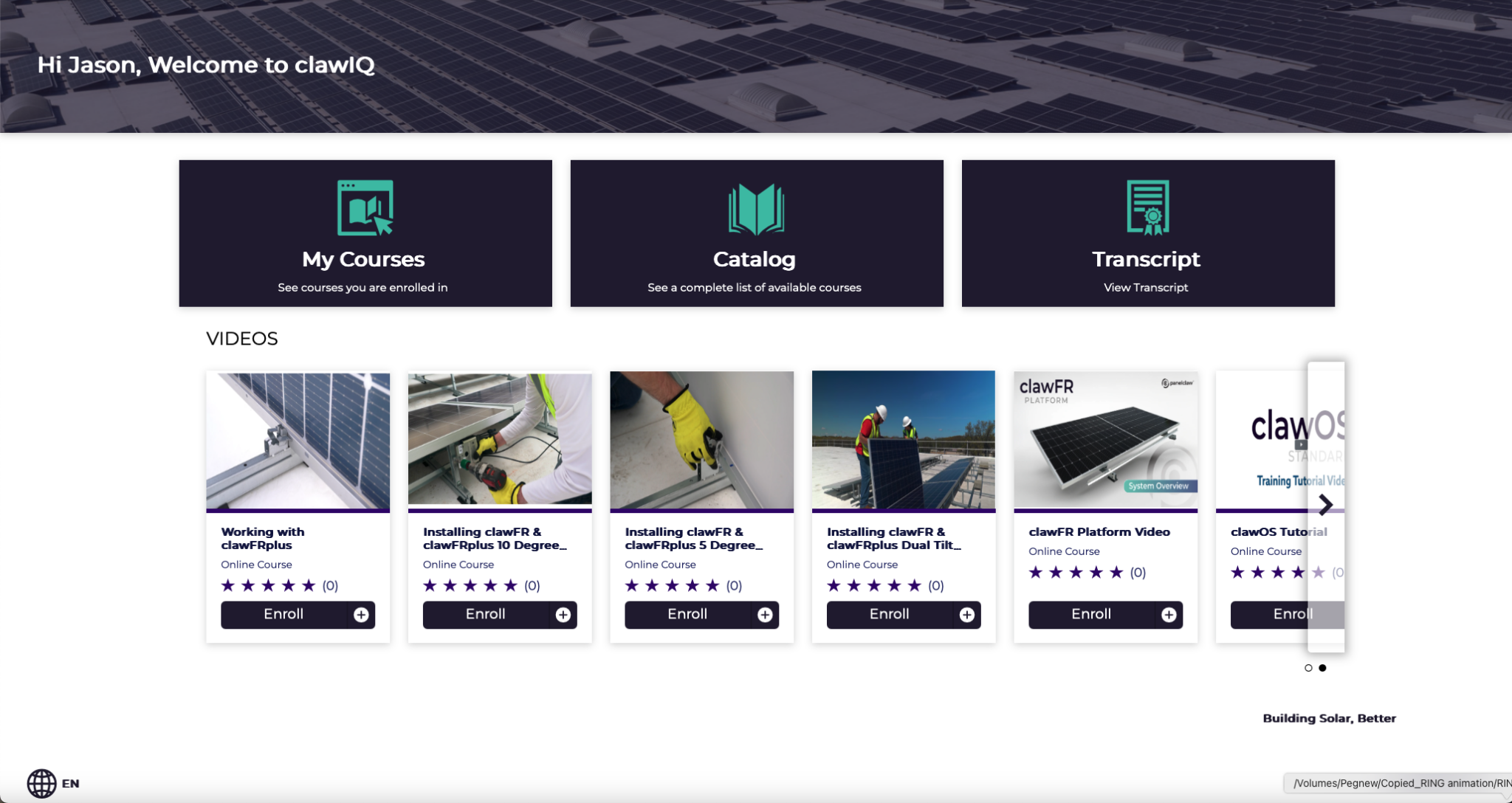Click the globe language icon
This screenshot has width=1512, height=803.
point(41,783)
